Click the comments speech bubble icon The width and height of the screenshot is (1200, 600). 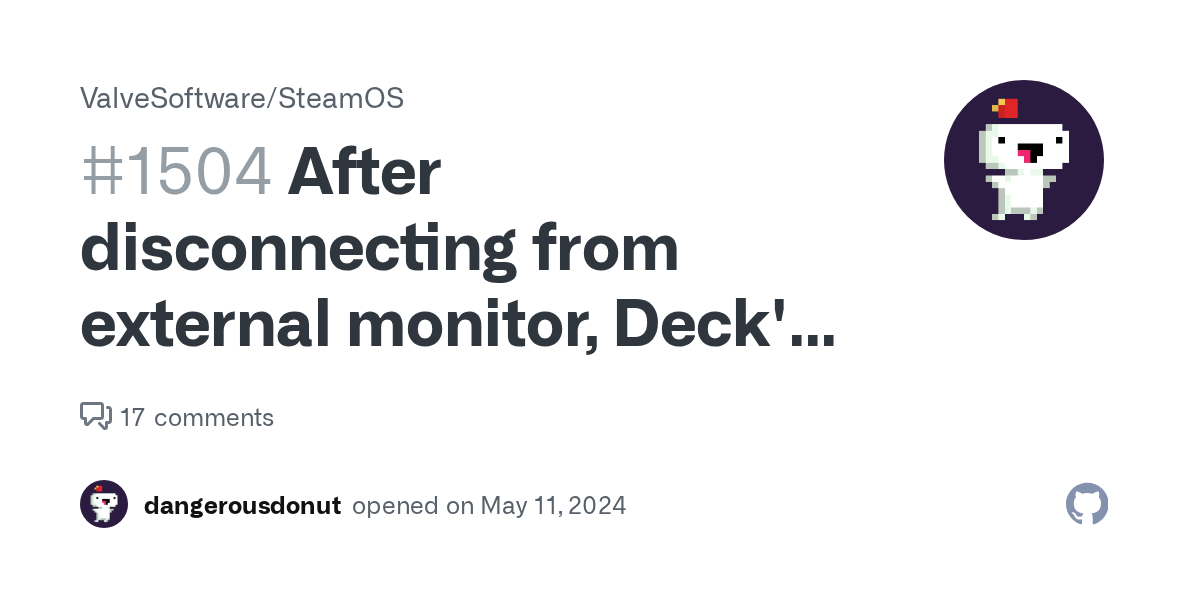coord(95,416)
